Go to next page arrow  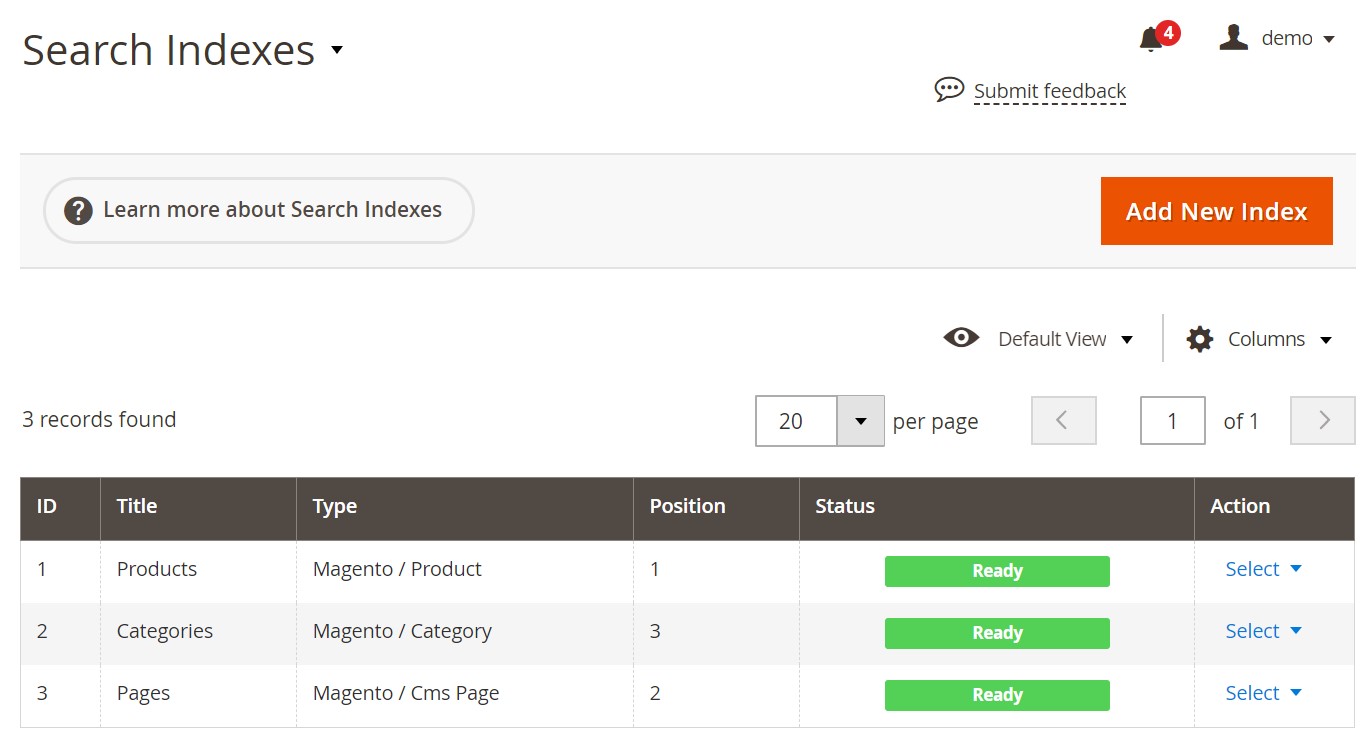(1322, 421)
